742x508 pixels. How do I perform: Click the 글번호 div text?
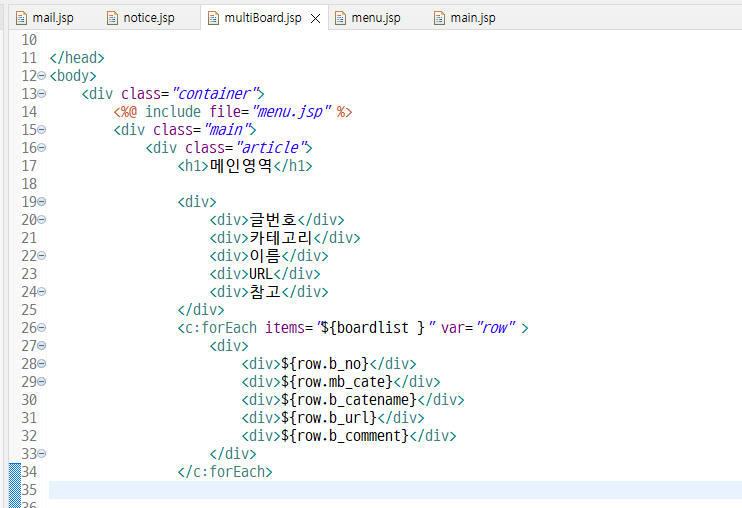(273, 219)
